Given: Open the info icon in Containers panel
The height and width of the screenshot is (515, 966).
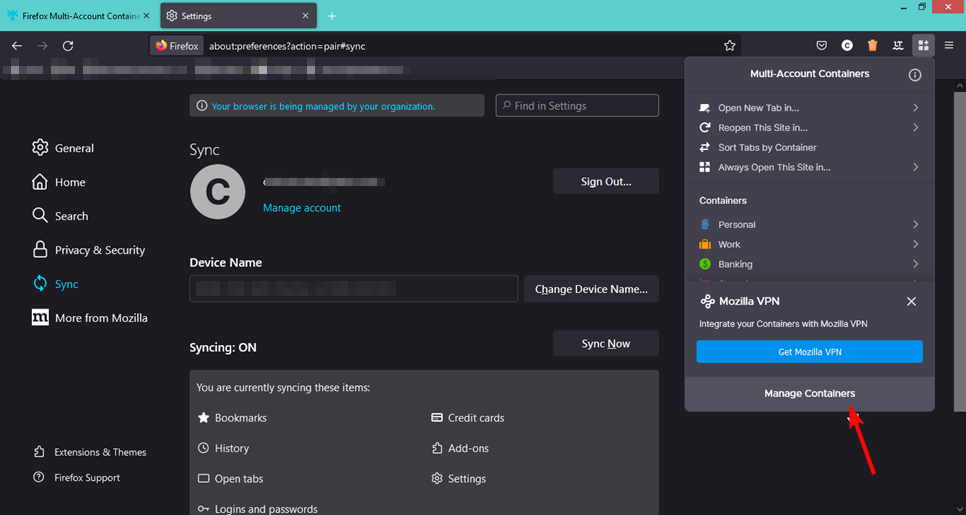Looking at the screenshot, I should [x=914, y=75].
